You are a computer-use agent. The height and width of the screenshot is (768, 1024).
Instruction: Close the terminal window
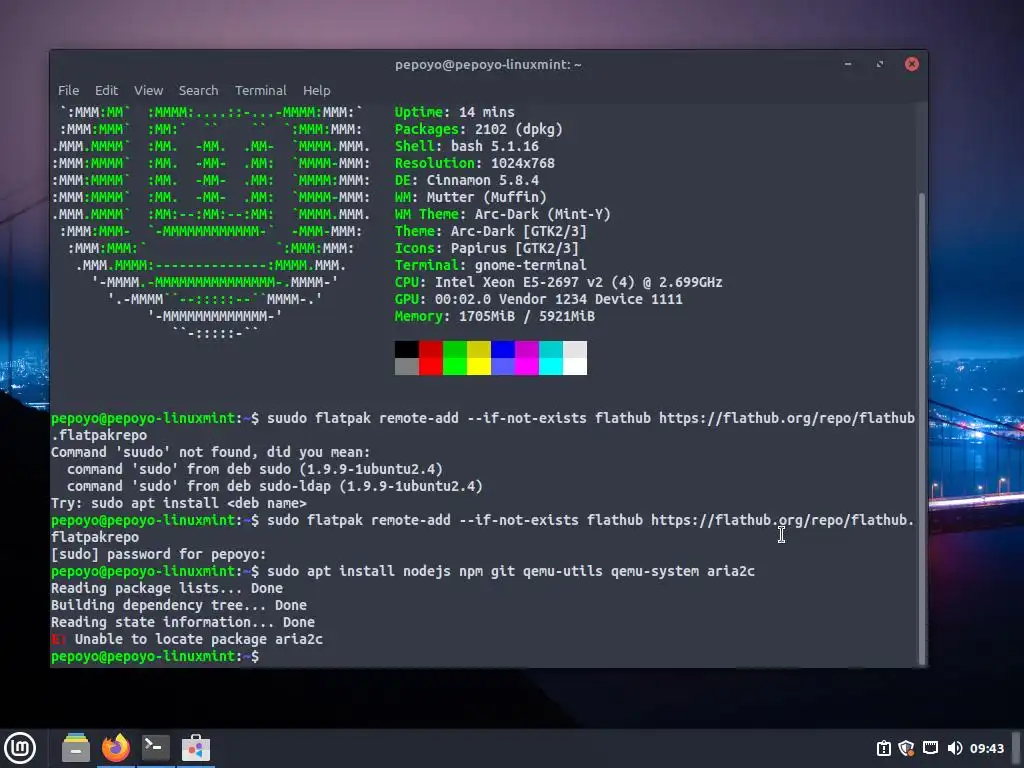point(912,64)
